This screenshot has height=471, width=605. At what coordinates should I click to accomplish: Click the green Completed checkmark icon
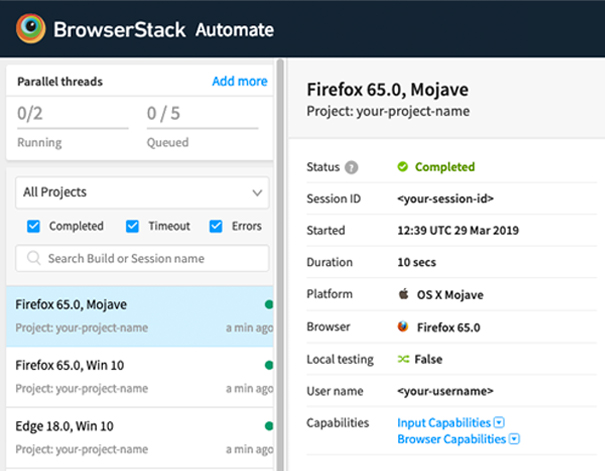[x=402, y=167]
